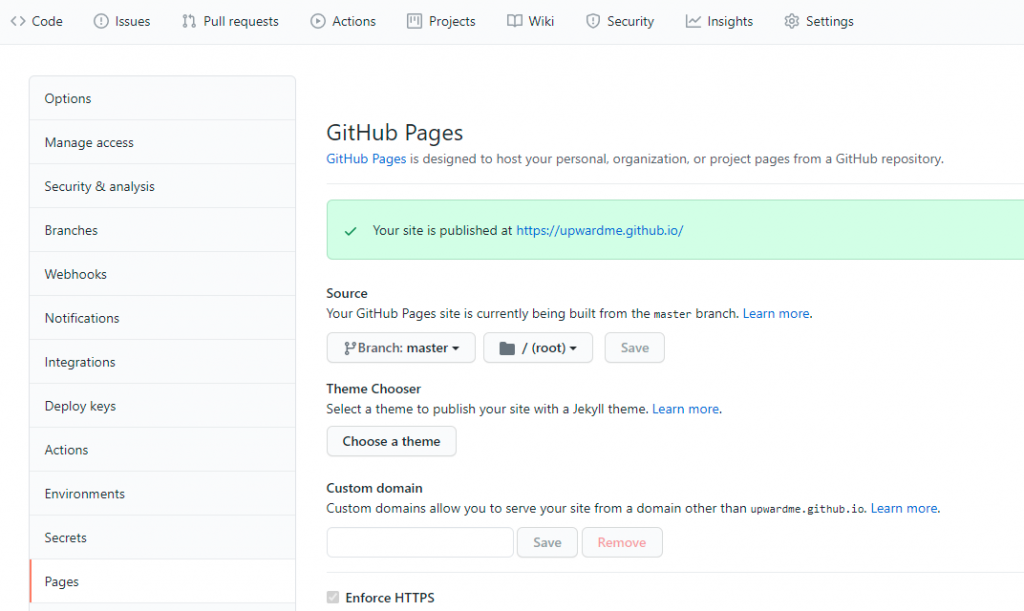Open the top Security tab
Image resolution: width=1024 pixels, height=611 pixels.
(x=620, y=22)
